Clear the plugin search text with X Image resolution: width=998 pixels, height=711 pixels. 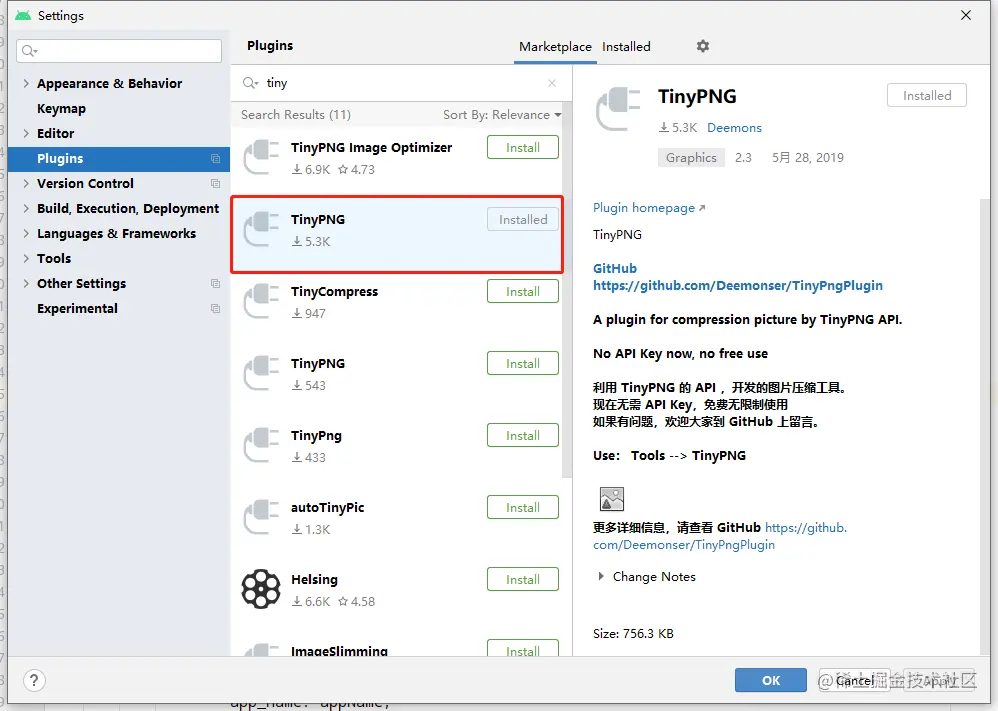point(552,83)
